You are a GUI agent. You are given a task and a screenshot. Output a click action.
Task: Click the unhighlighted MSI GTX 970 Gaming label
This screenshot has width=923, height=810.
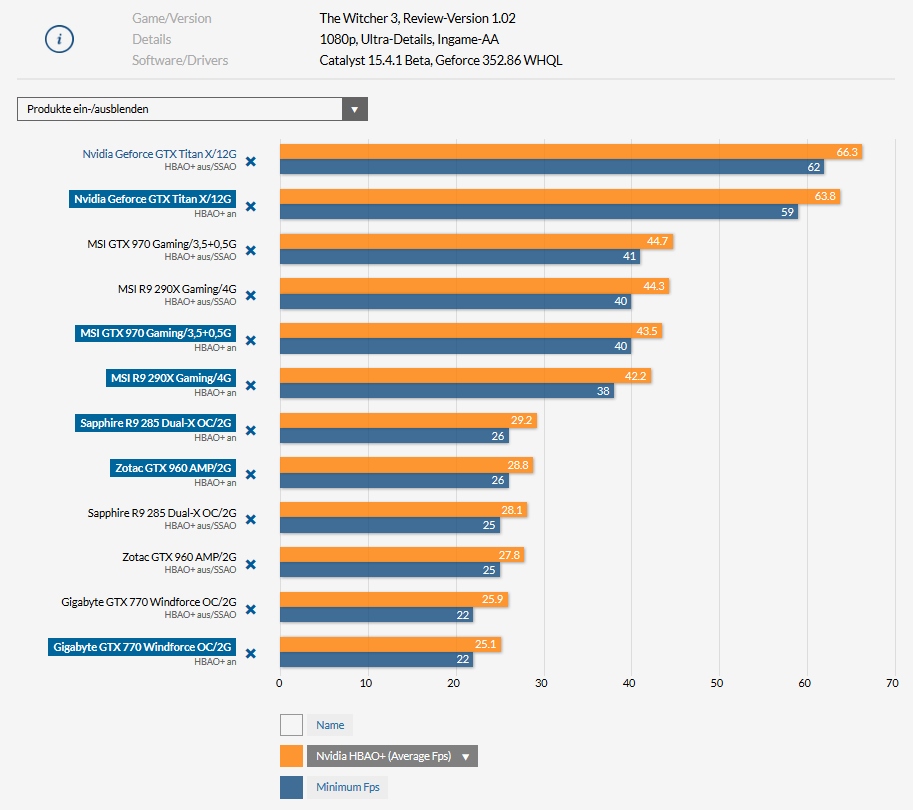(162, 244)
